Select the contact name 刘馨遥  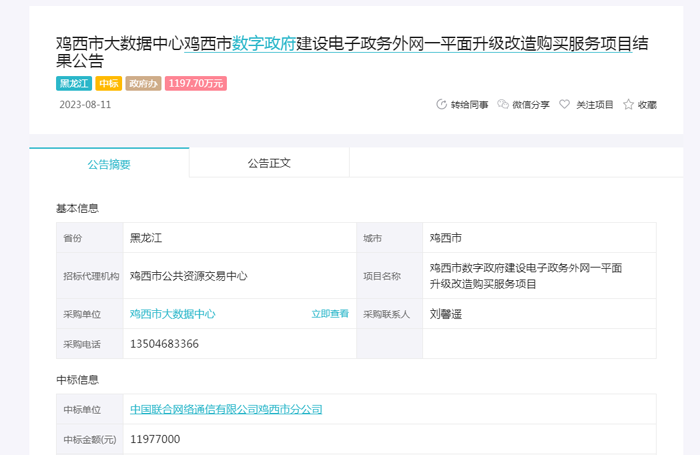(x=446, y=314)
